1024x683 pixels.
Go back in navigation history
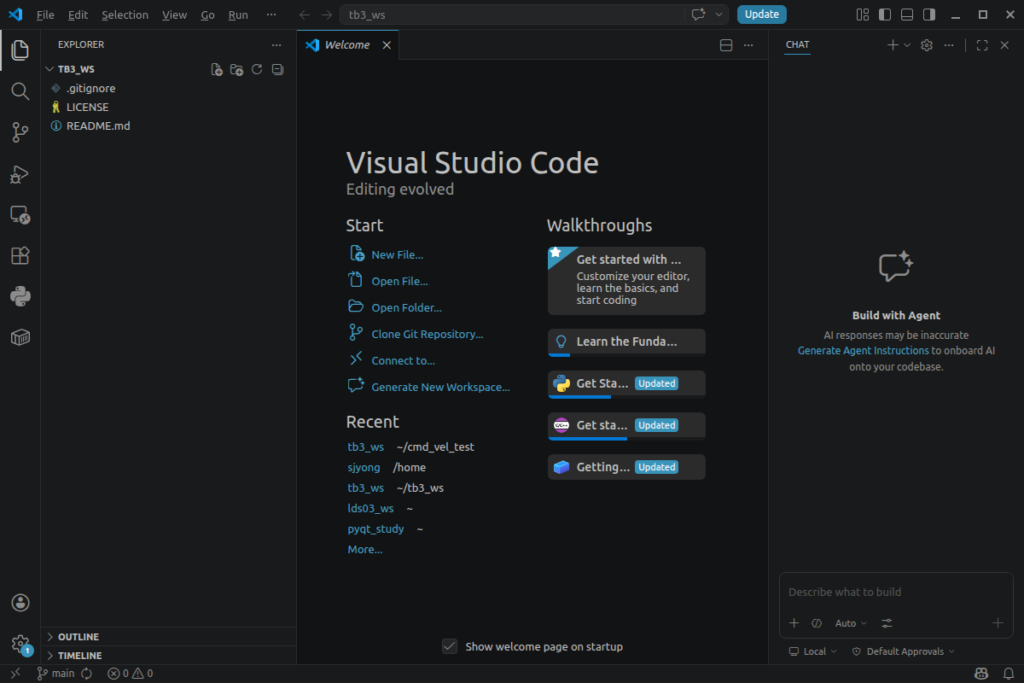(304, 14)
